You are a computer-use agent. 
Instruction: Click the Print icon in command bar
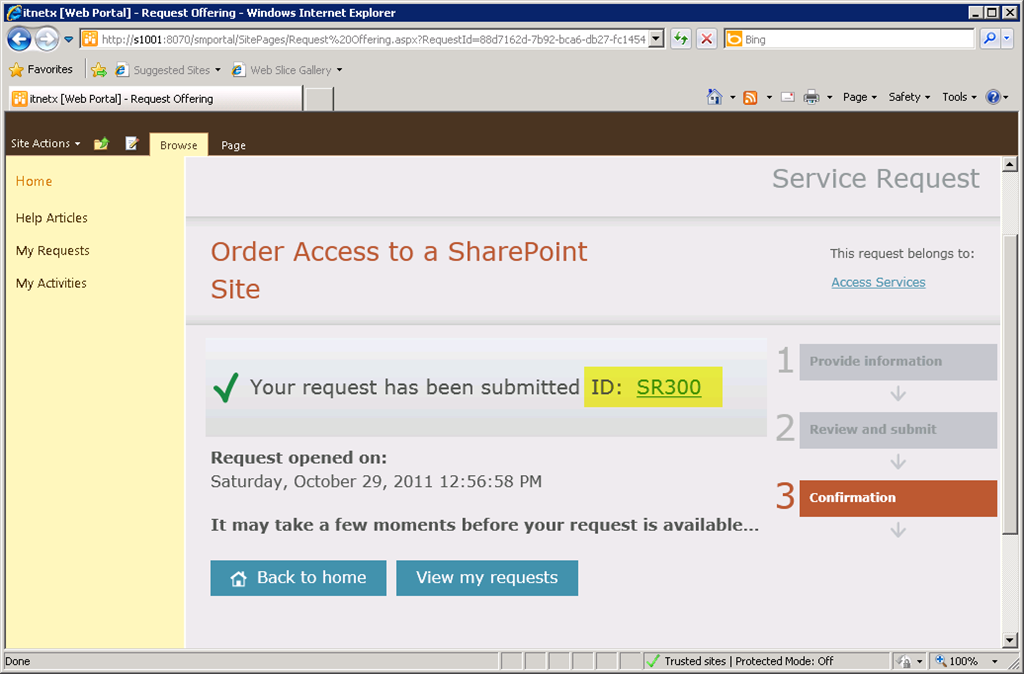(812, 97)
